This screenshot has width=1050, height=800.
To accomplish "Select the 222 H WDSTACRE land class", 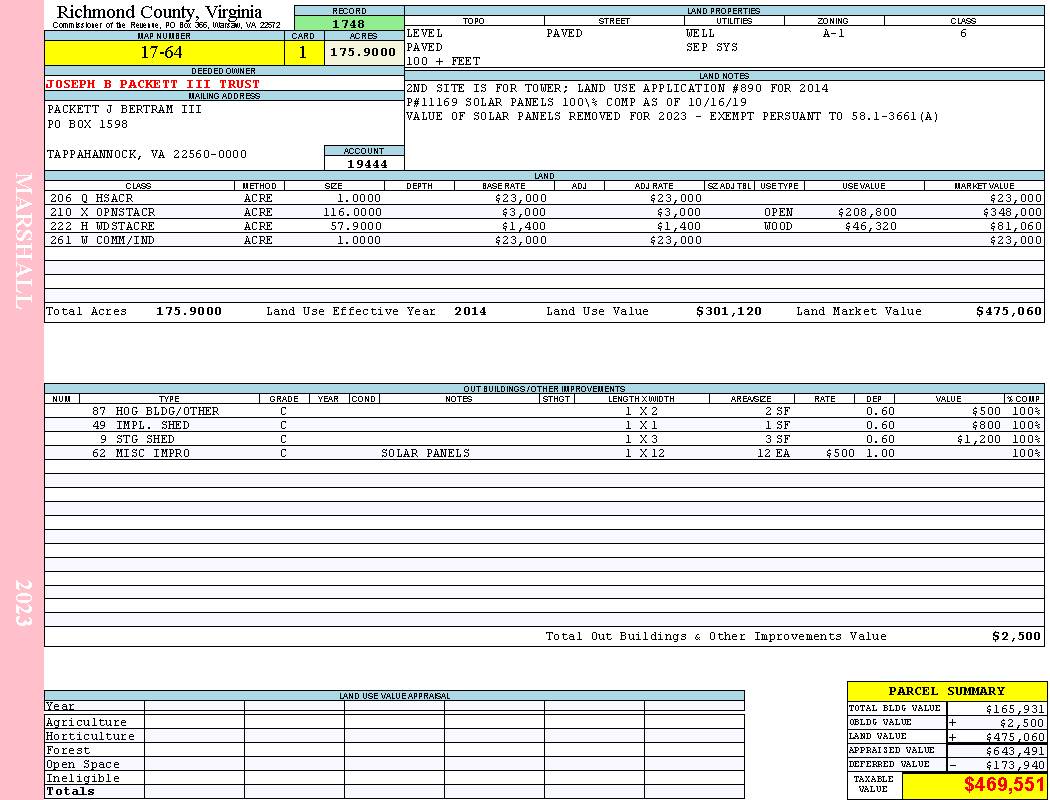I will (x=102, y=226).
